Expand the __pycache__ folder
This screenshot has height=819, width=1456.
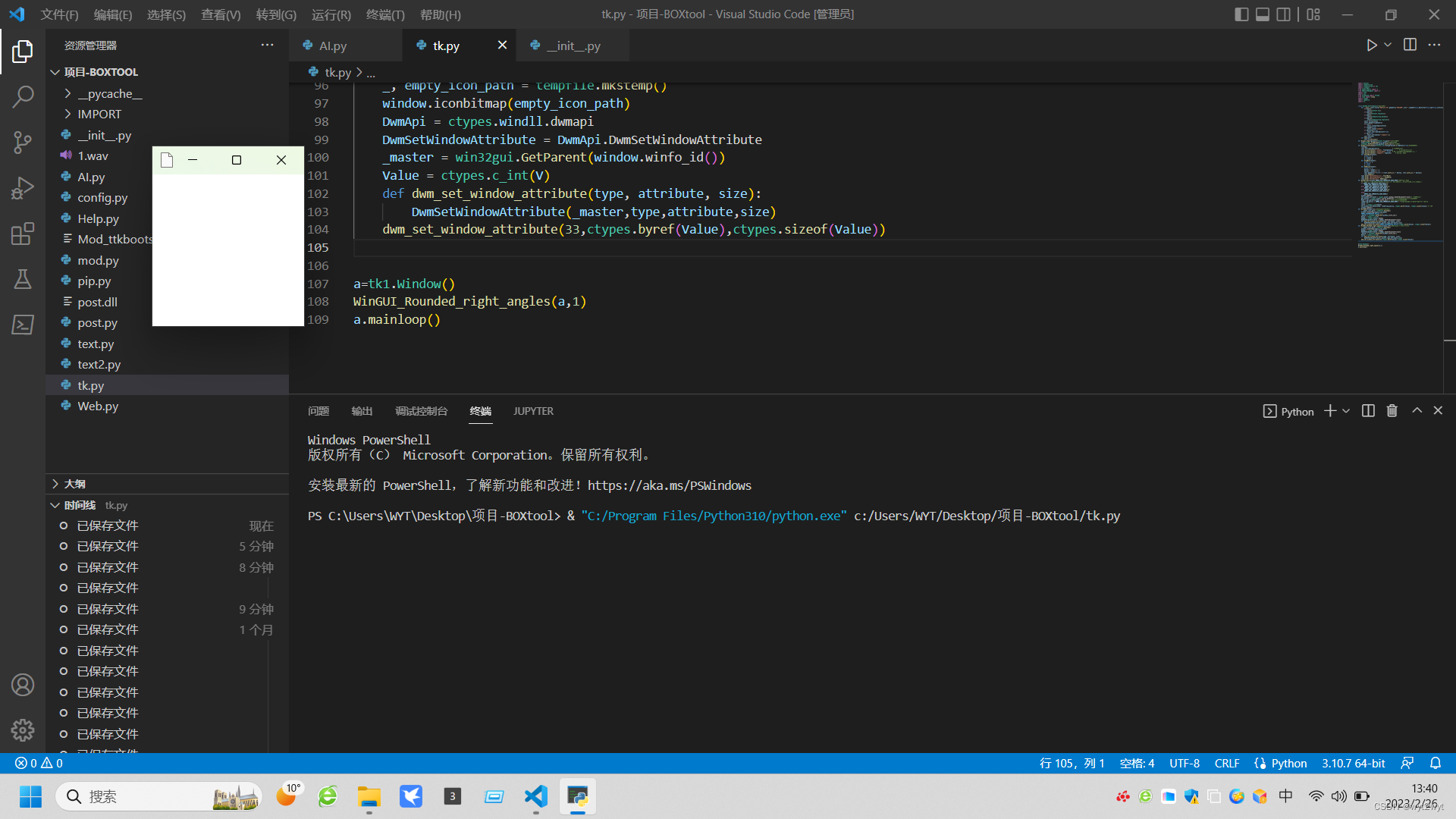tap(109, 93)
